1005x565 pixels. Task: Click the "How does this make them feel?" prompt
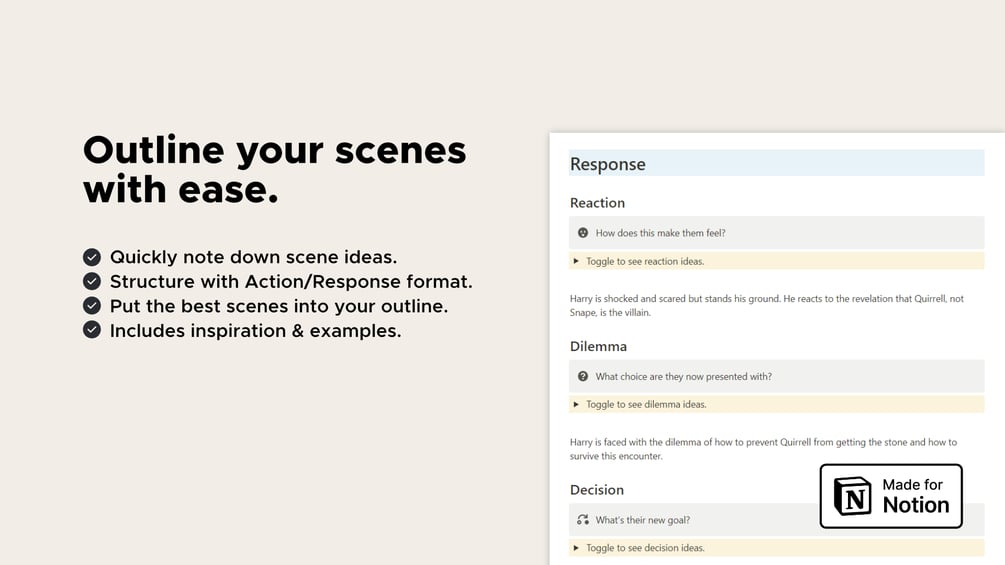tap(660, 233)
